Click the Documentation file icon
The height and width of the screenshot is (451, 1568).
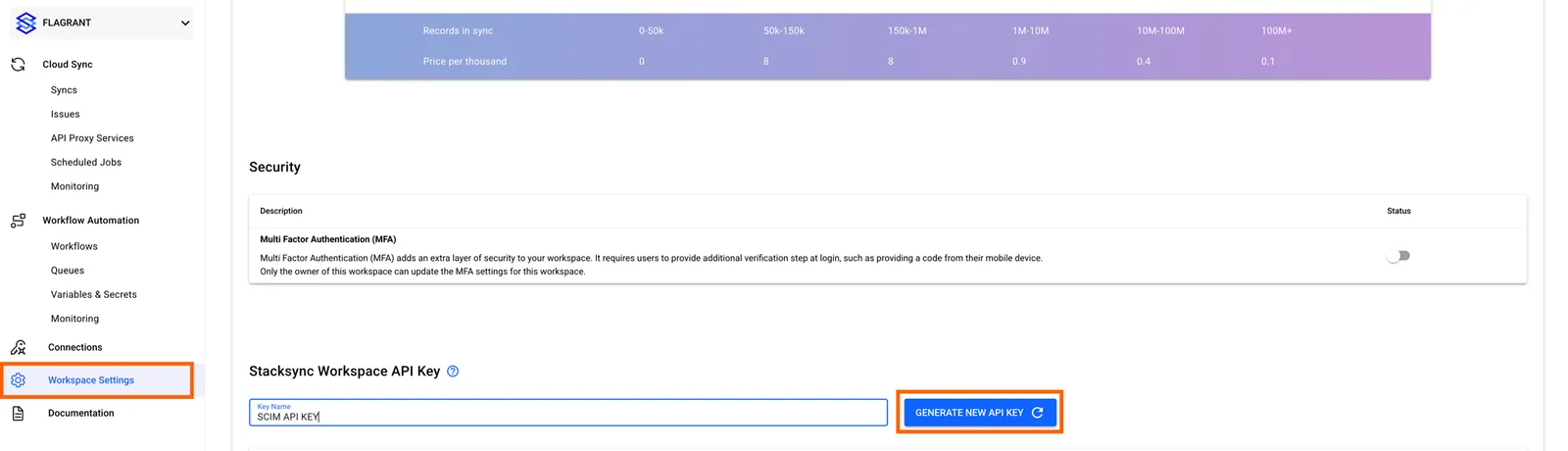[x=18, y=414]
